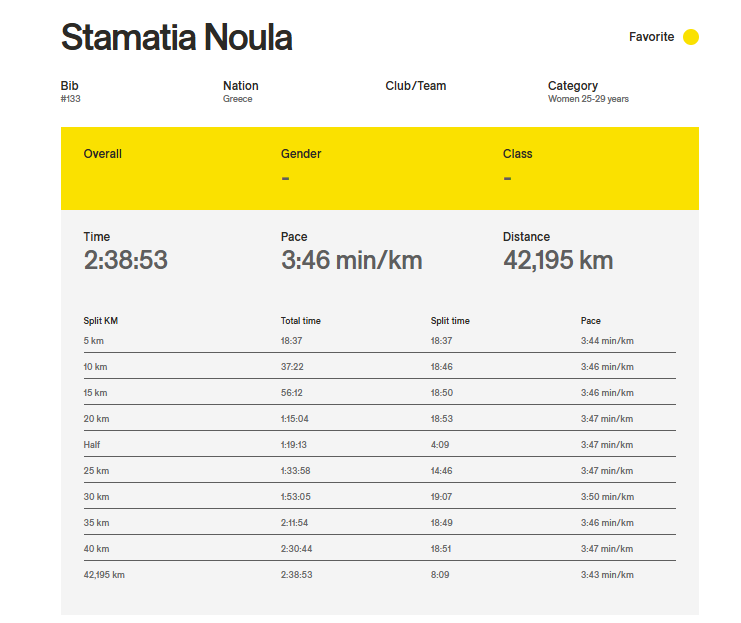The width and height of the screenshot is (741, 623).
Task: Click the Split KM column header
Action: [x=101, y=320]
